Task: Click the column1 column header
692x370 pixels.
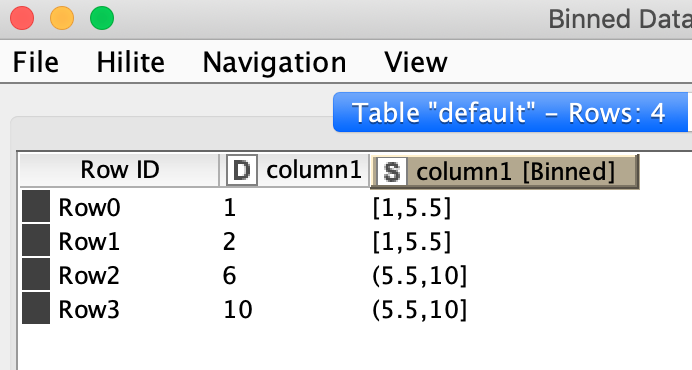Action: pos(294,170)
